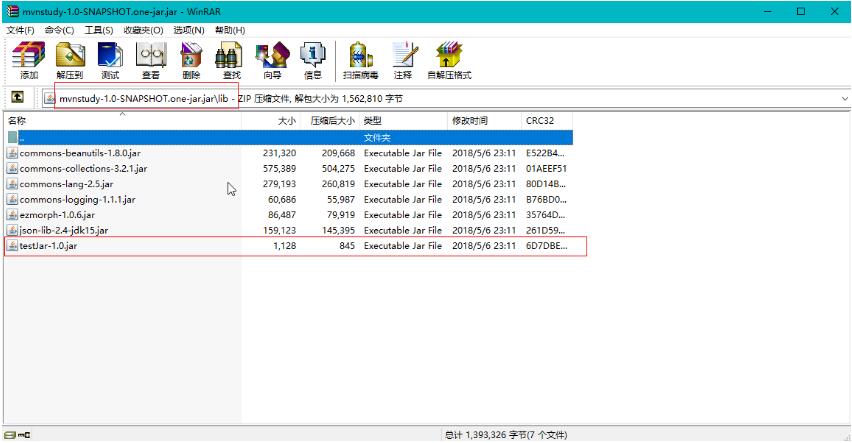This screenshot has width=852, height=443.
Task: Select the testJar-1.0.jar file name
Action: (x=48, y=246)
